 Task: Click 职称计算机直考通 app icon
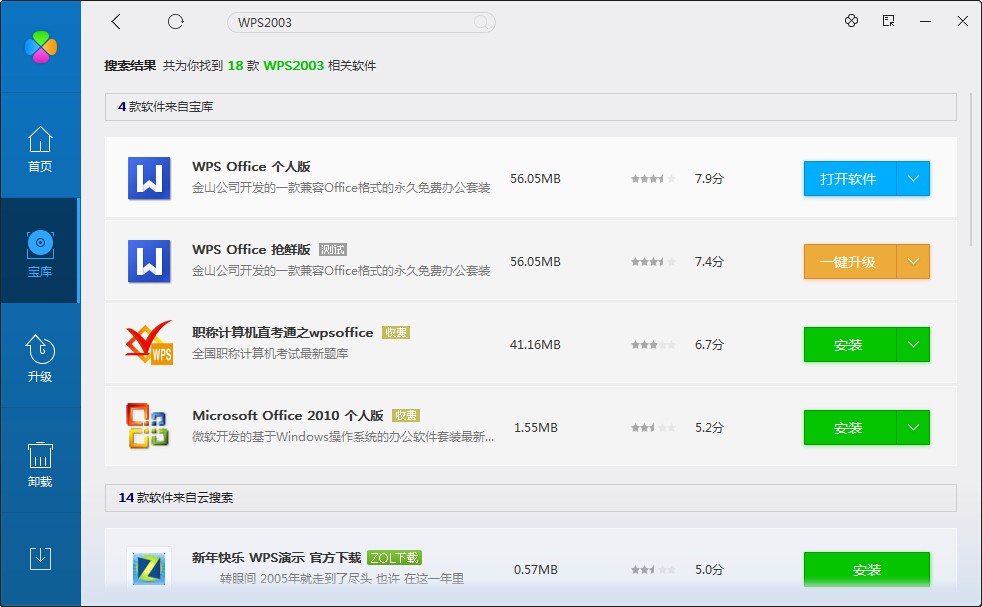[x=149, y=343]
